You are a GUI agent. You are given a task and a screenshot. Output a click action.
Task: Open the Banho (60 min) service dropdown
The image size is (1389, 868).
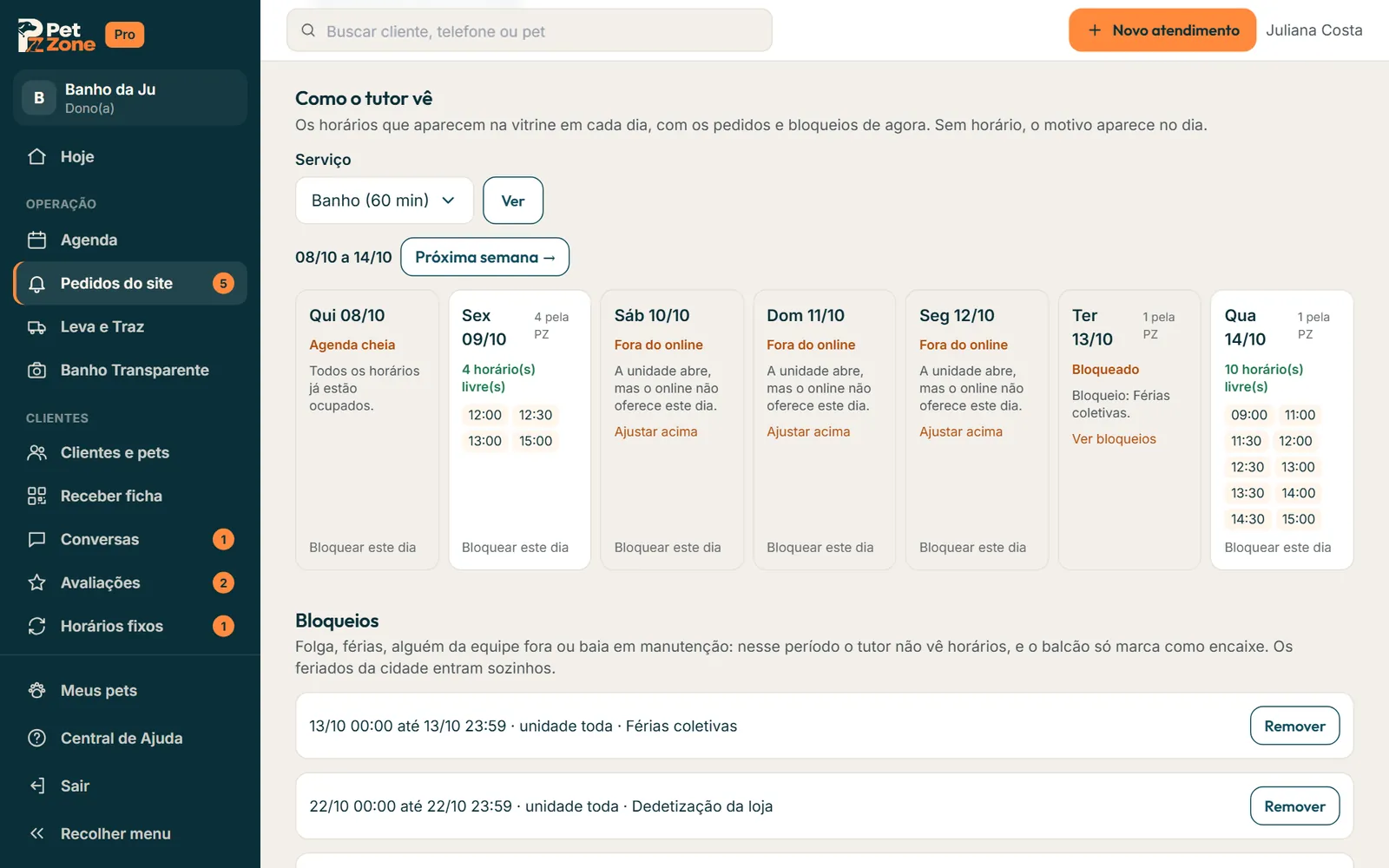[385, 201]
